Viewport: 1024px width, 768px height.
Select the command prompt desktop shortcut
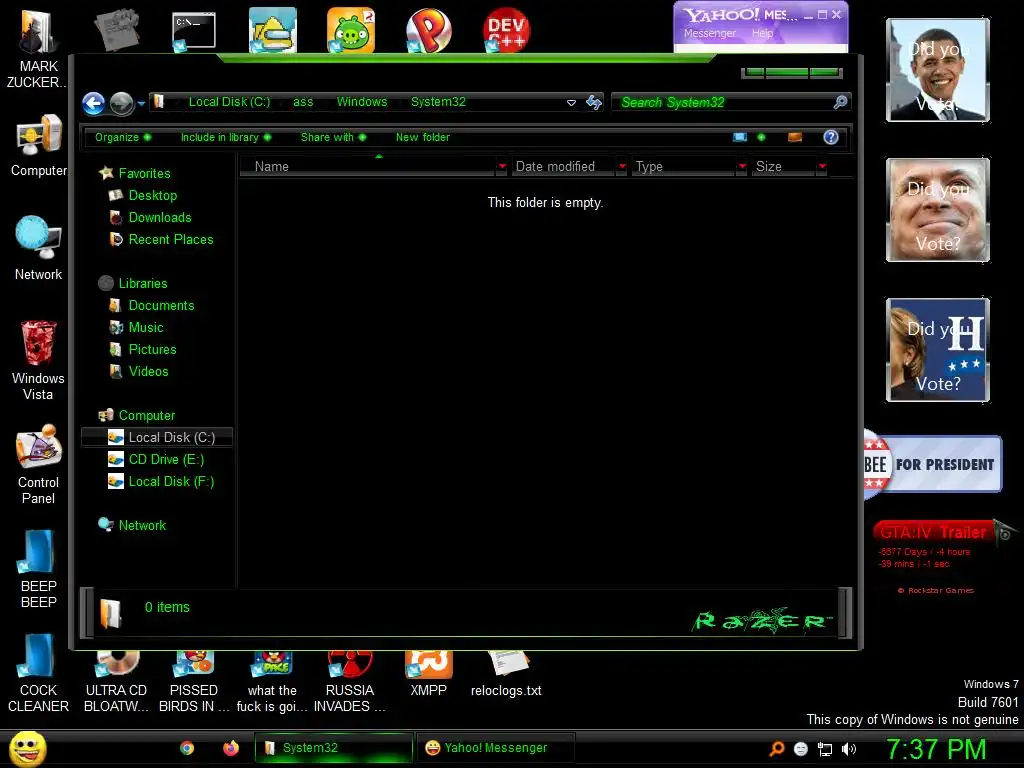[x=193, y=31]
